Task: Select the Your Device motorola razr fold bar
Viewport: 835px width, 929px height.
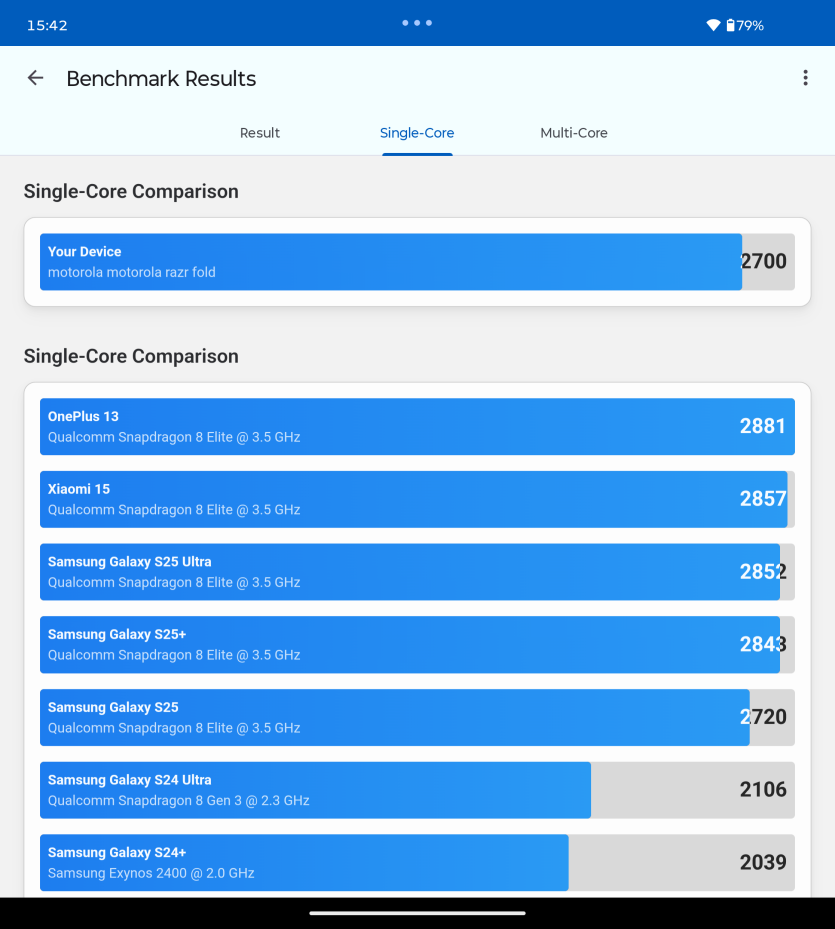Action: (417, 262)
